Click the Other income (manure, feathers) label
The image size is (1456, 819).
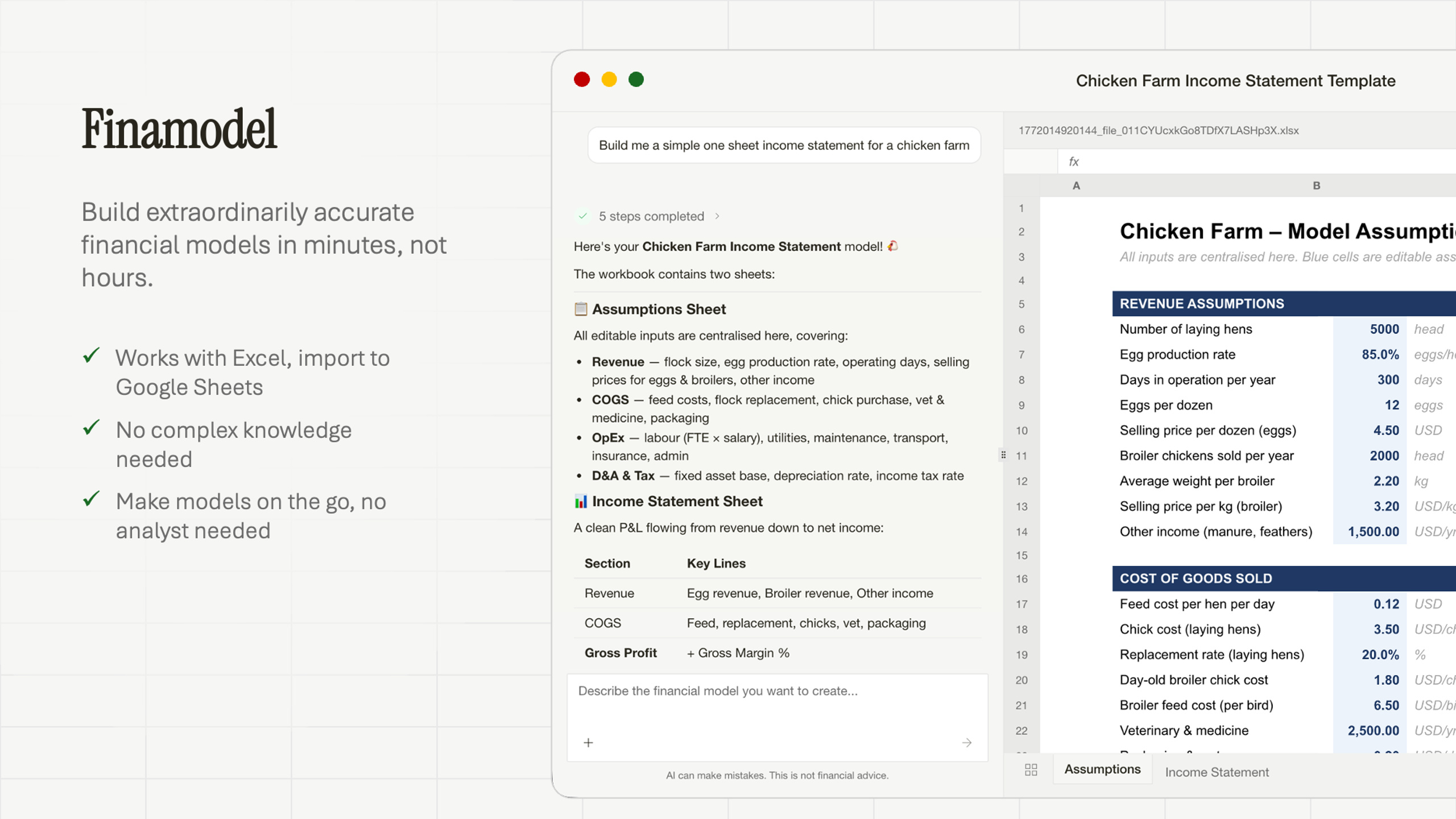1216,532
